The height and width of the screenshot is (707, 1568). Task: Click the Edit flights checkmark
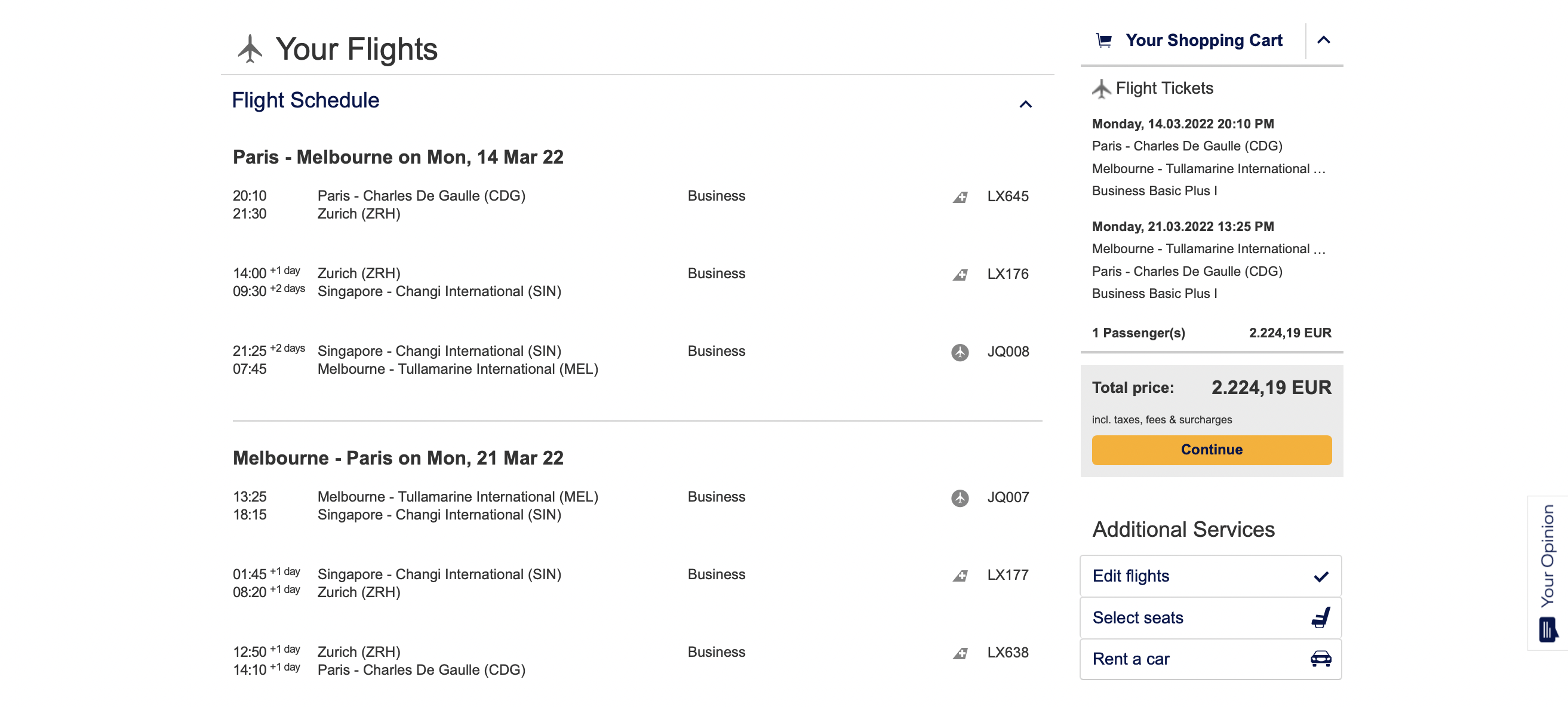[1320, 576]
